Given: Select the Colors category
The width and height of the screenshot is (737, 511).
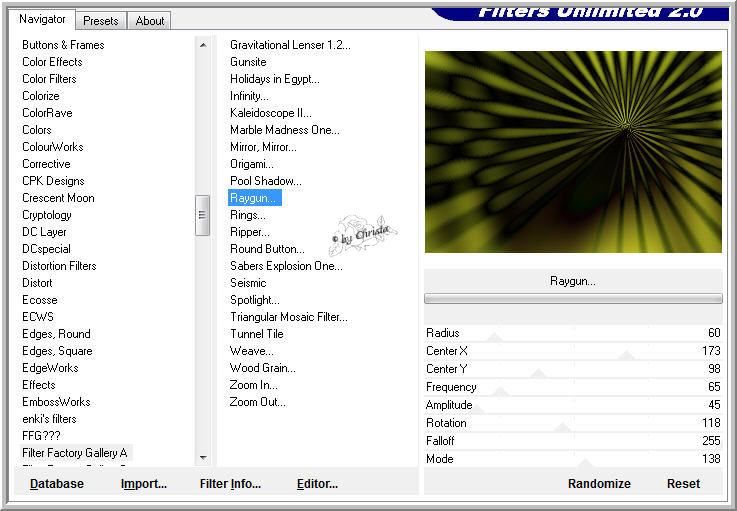Looking at the screenshot, I should tap(37, 130).
